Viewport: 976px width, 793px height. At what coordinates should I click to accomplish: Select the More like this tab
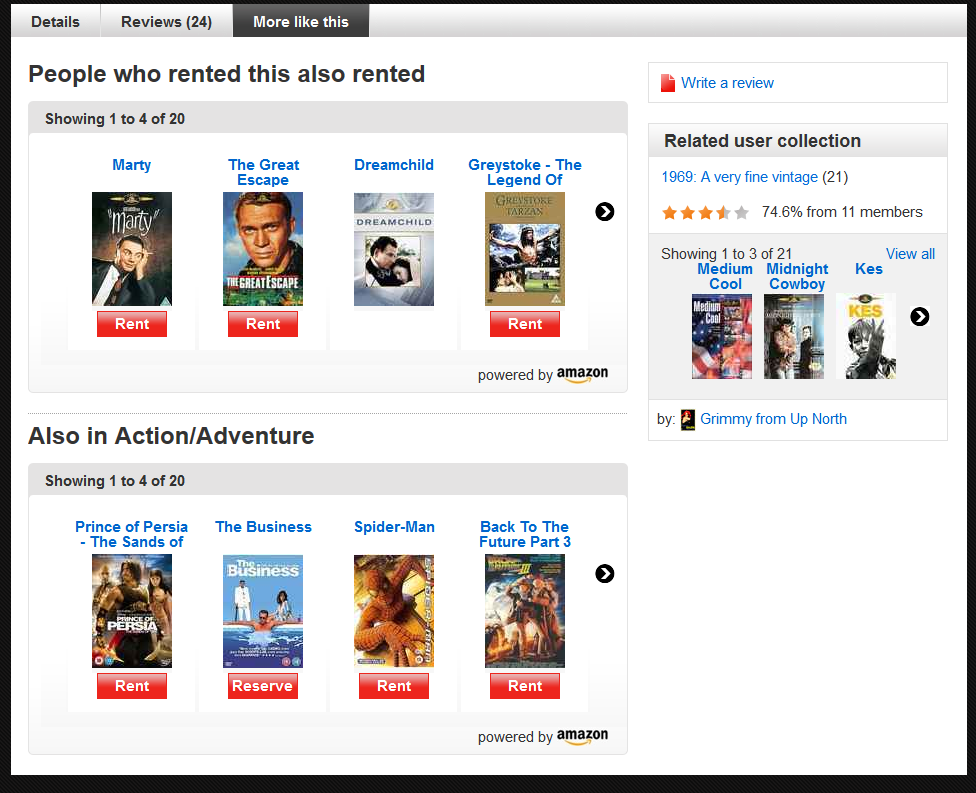(301, 22)
